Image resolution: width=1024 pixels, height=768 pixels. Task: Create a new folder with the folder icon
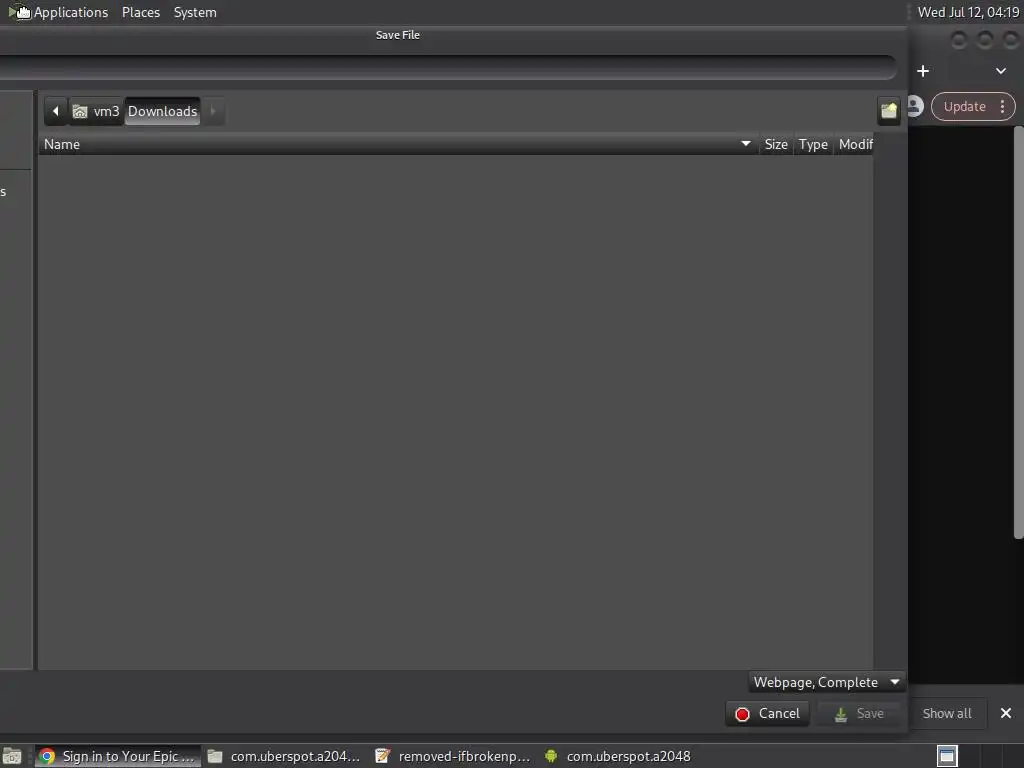889,110
